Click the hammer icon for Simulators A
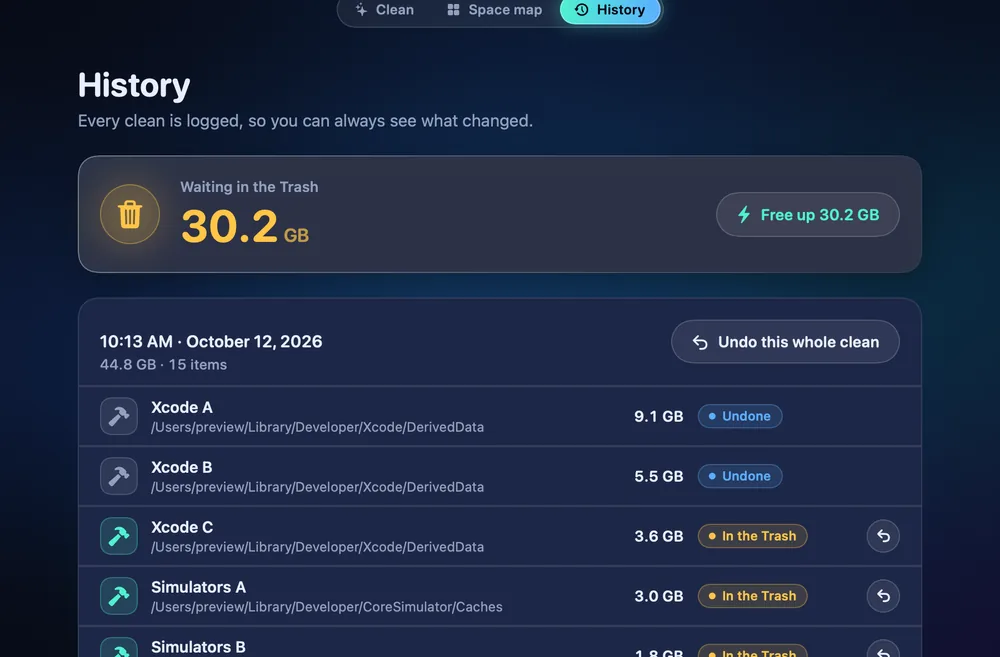 [119, 596]
